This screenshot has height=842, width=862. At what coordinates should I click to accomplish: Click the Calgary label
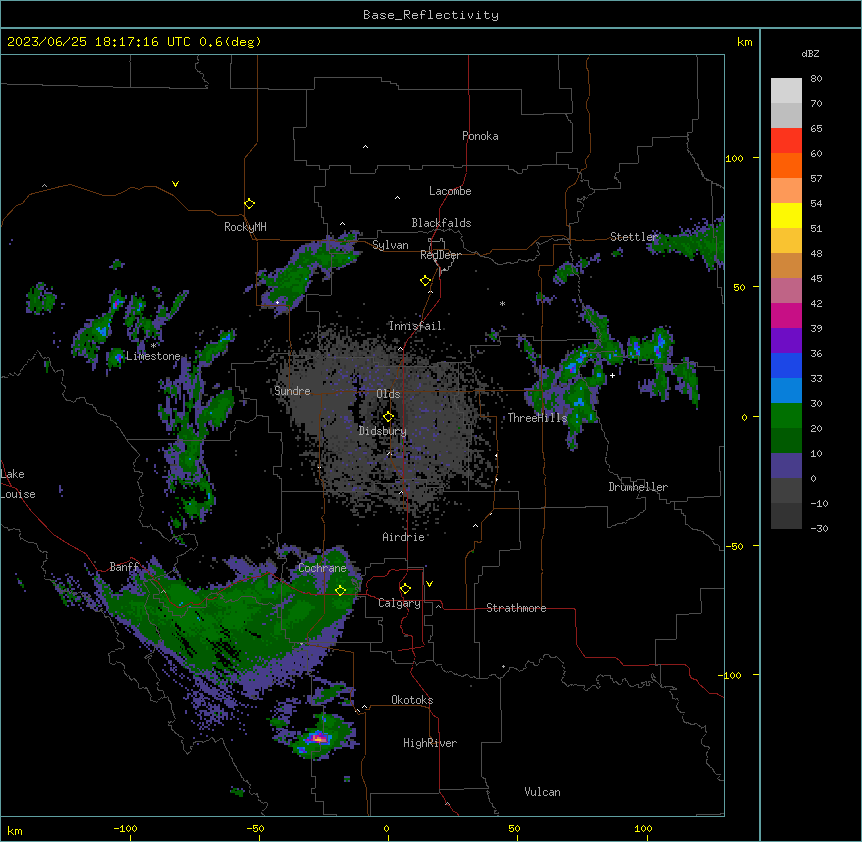click(x=399, y=603)
